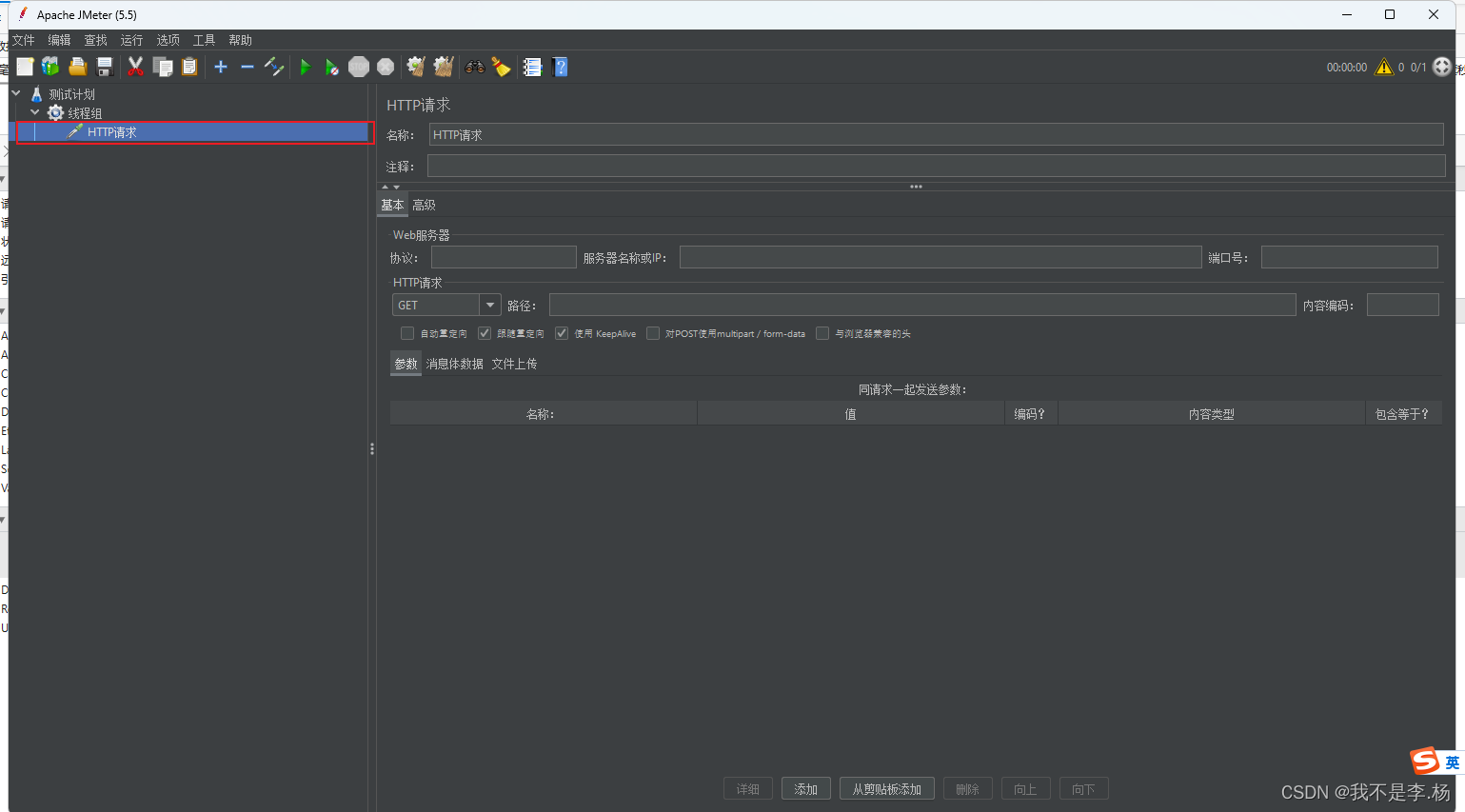Click the Shutdown icon
1465x812 pixels.
tap(386, 67)
